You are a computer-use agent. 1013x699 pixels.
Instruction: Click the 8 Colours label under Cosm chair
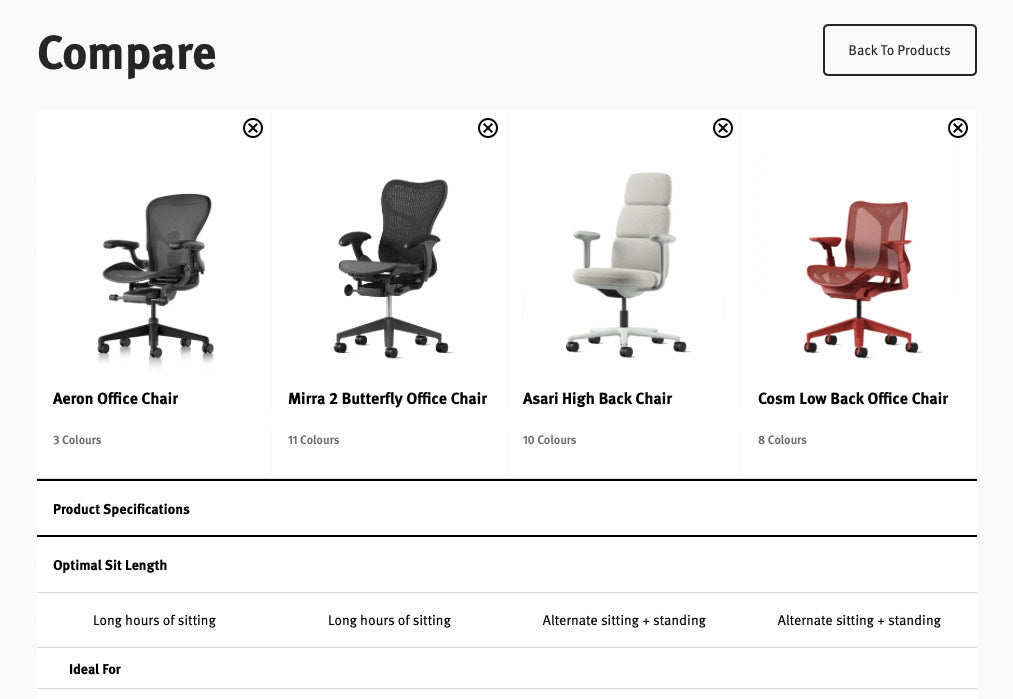point(782,440)
